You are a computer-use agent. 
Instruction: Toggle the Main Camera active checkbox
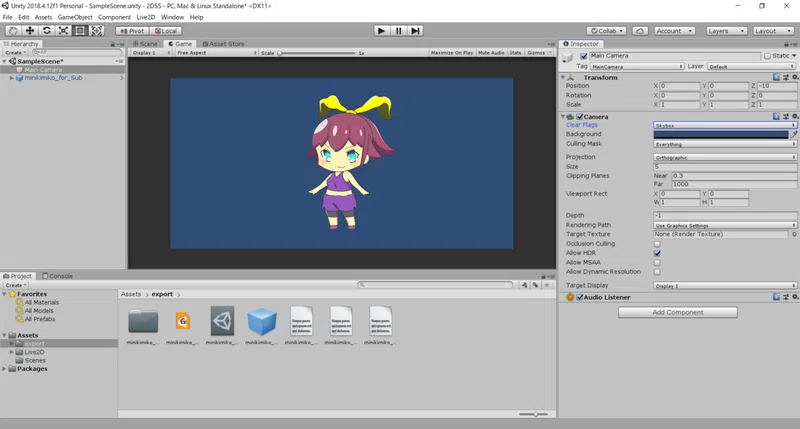point(584,56)
